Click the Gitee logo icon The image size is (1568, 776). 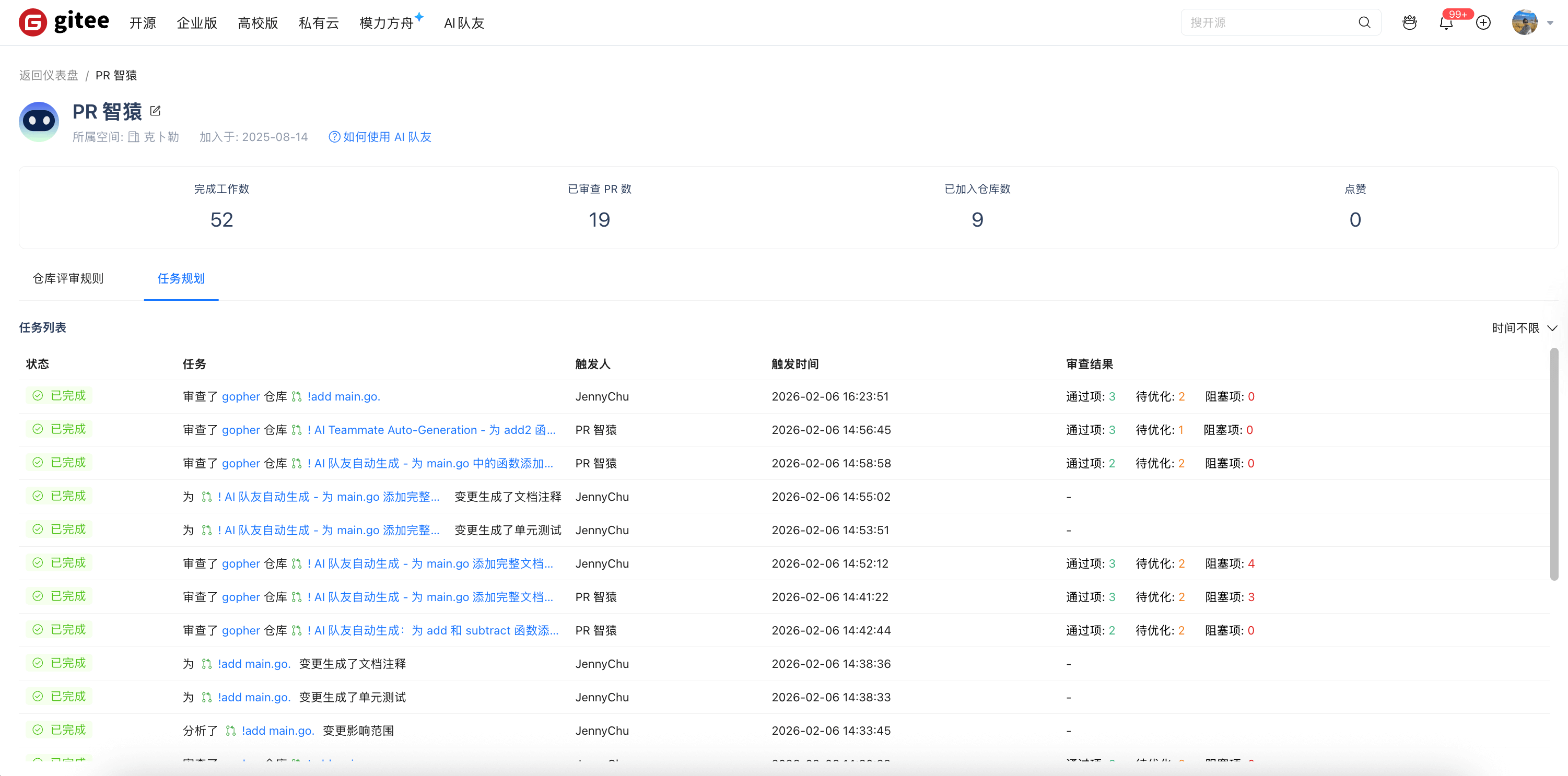tap(33, 22)
